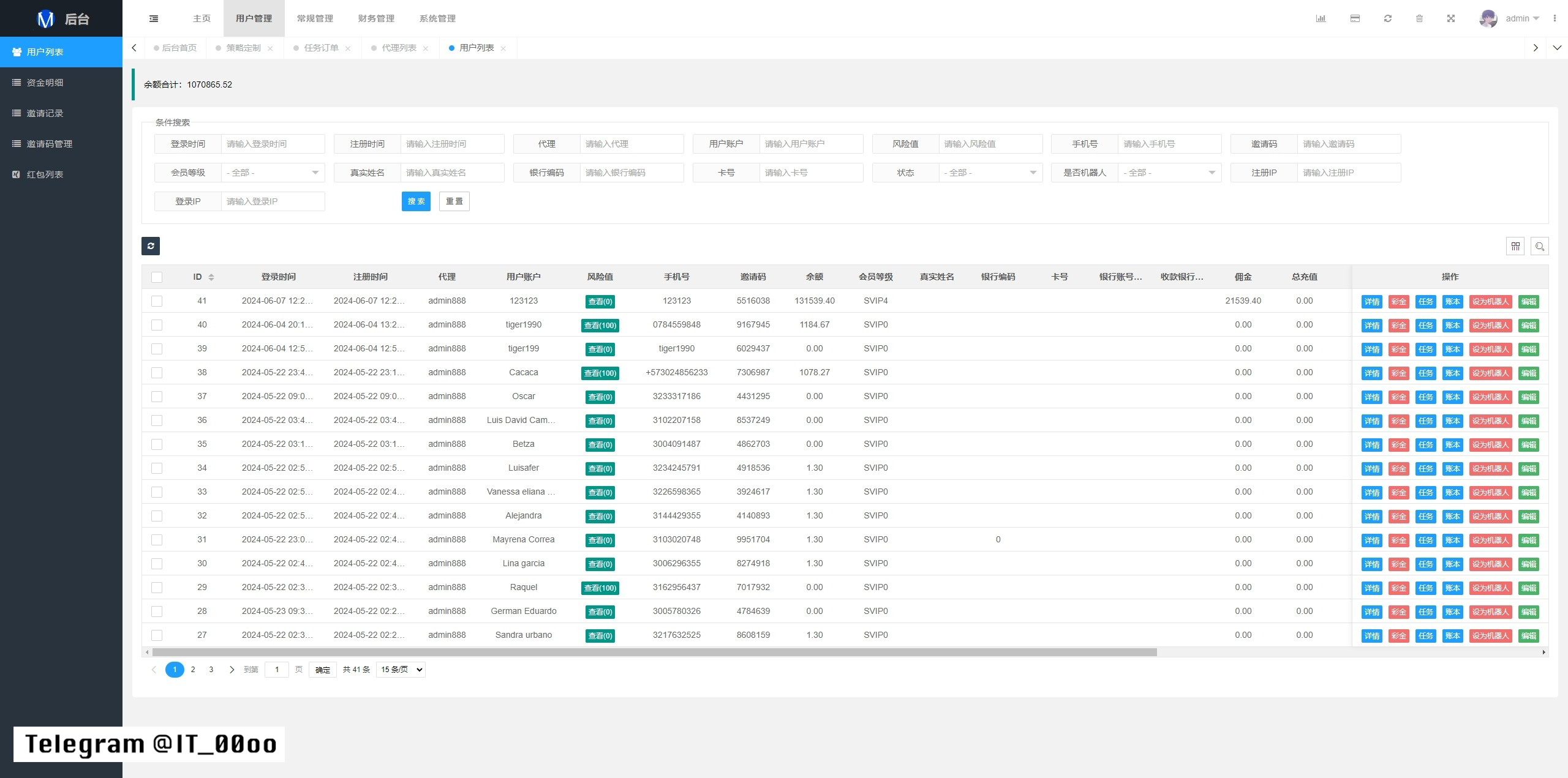Click the horizontal table scrollbar
This screenshot has height=778, width=1568.
tap(654, 653)
